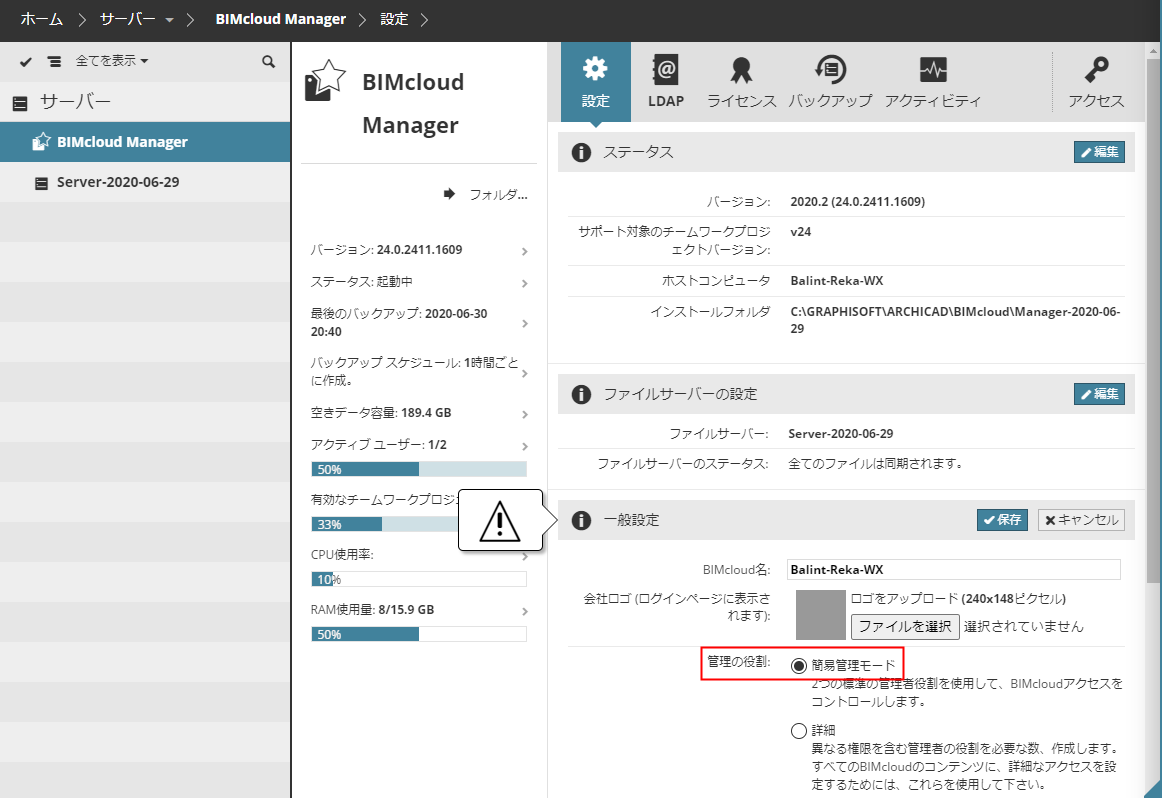This screenshot has height=798, width=1162.
Task: Switch to the アクティビティ tab
Action: [932, 82]
